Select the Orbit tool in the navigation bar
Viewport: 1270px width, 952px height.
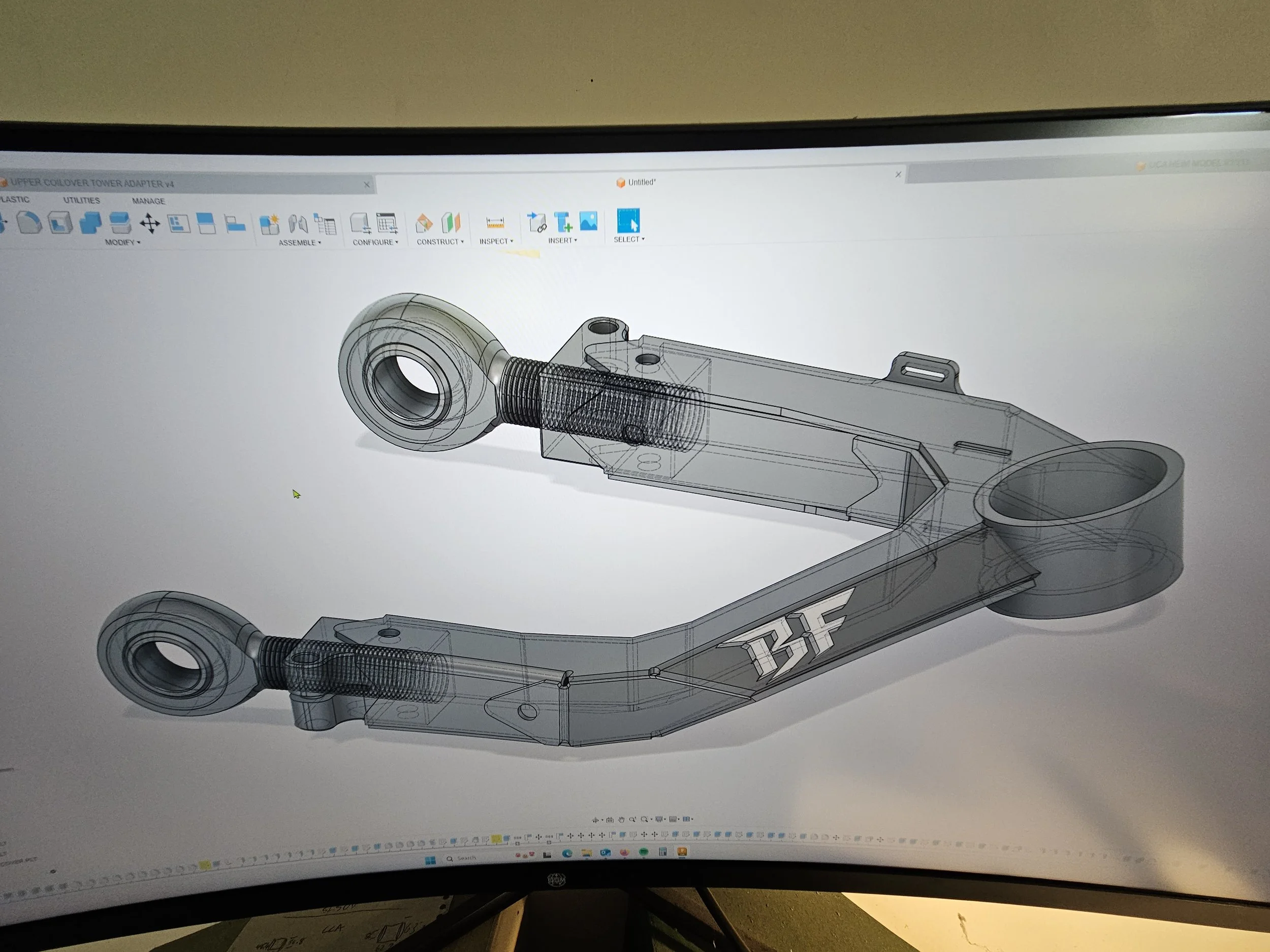point(596,820)
